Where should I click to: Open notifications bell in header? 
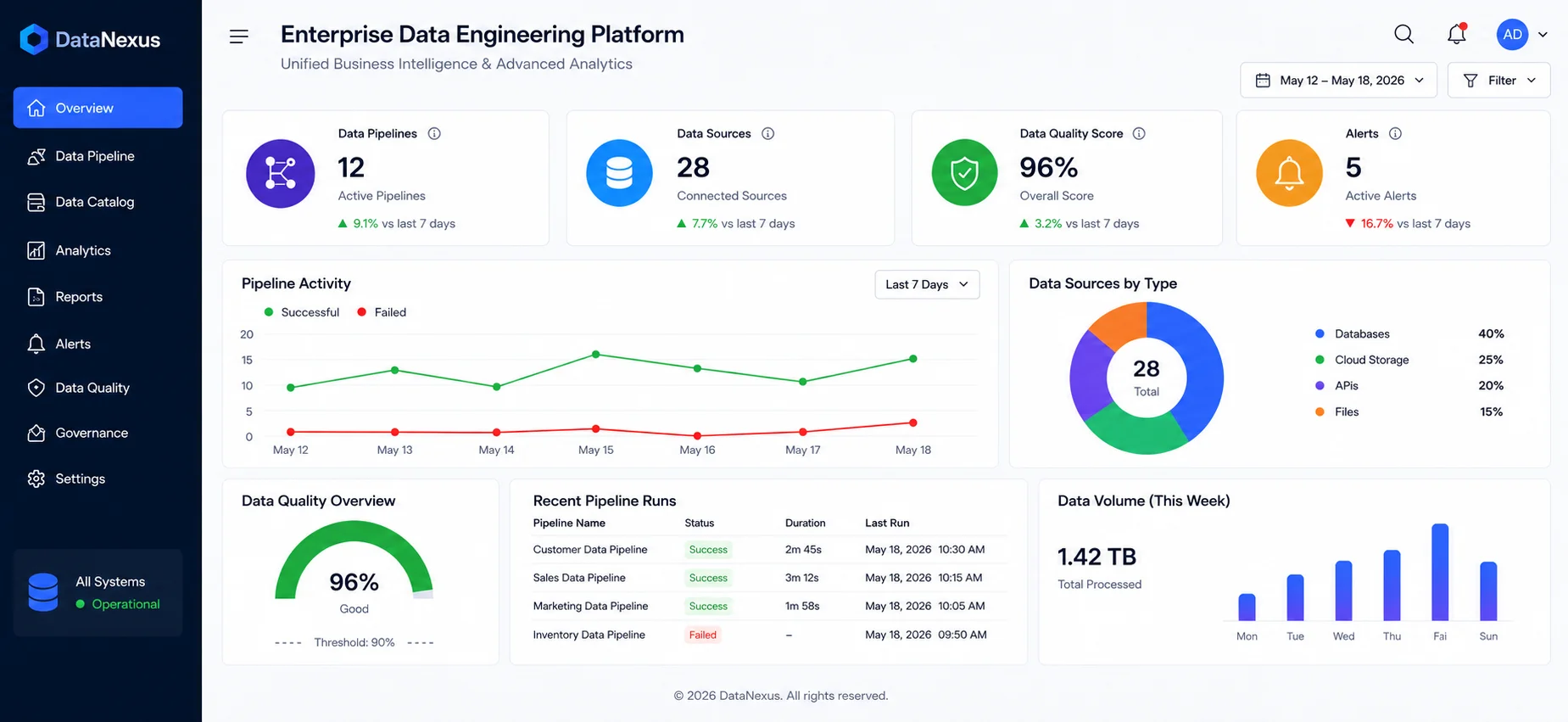[x=1457, y=34]
